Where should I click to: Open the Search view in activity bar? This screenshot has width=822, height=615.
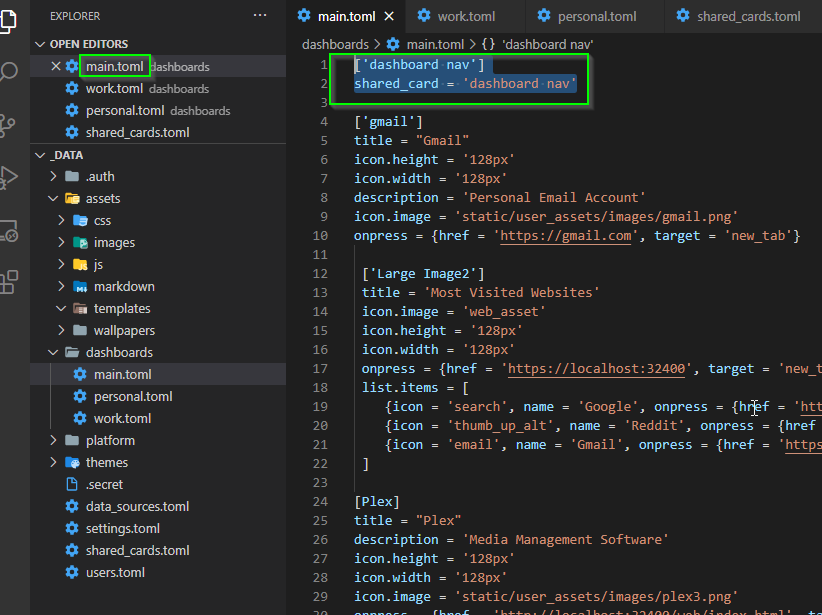click(8, 71)
